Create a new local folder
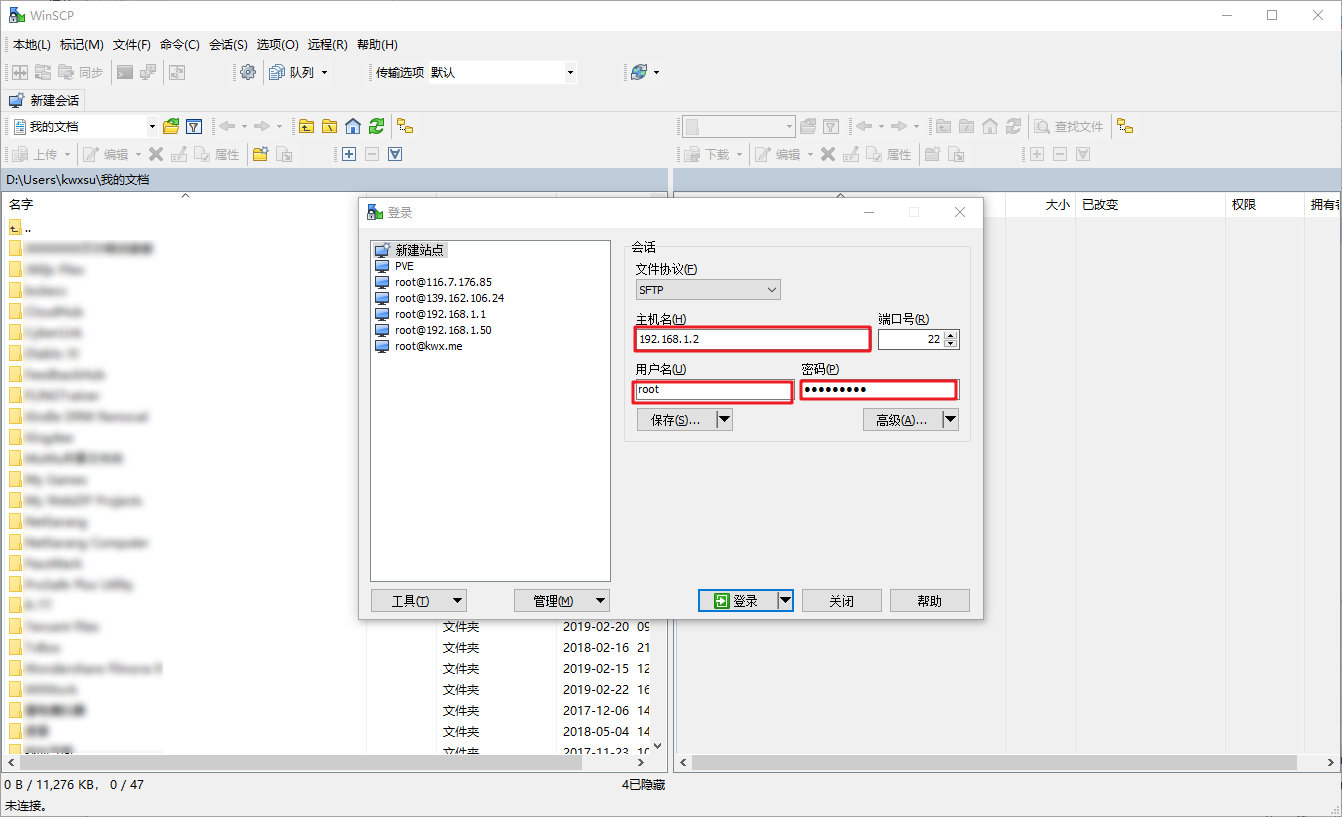The width and height of the screenshot is (1342, 817). (260, 154)
